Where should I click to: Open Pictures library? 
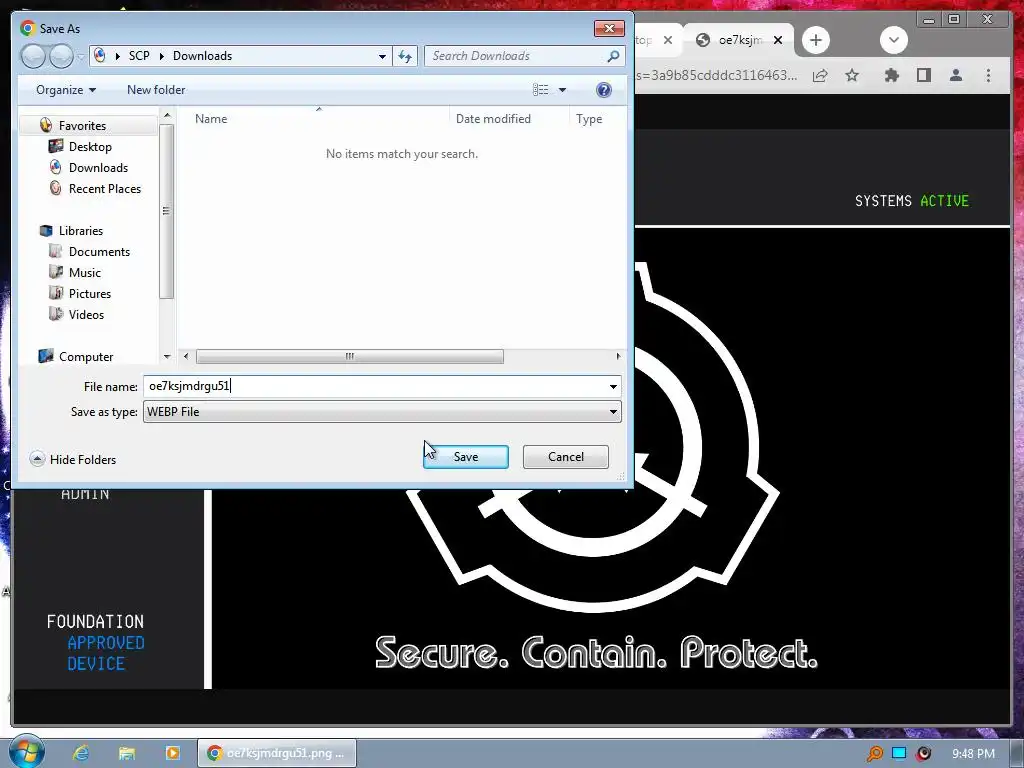coord(89,294)
